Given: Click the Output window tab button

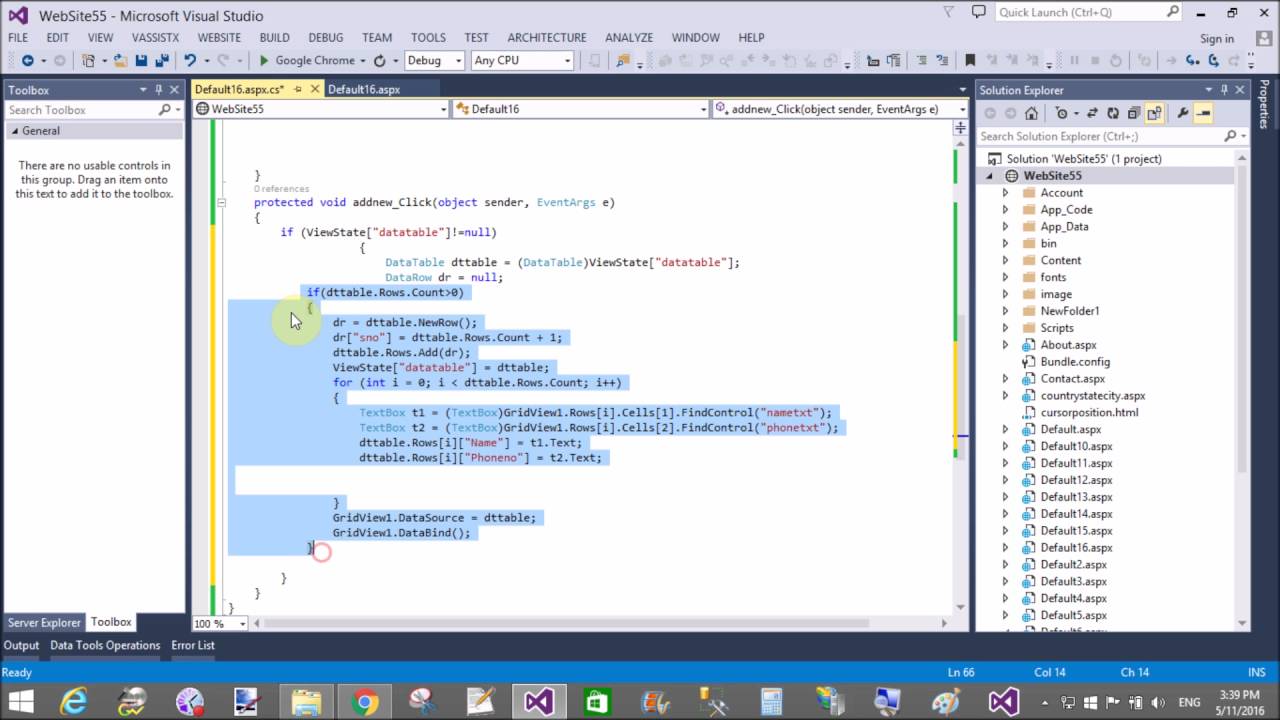Looking at the screenshot, I should [21, 645].
